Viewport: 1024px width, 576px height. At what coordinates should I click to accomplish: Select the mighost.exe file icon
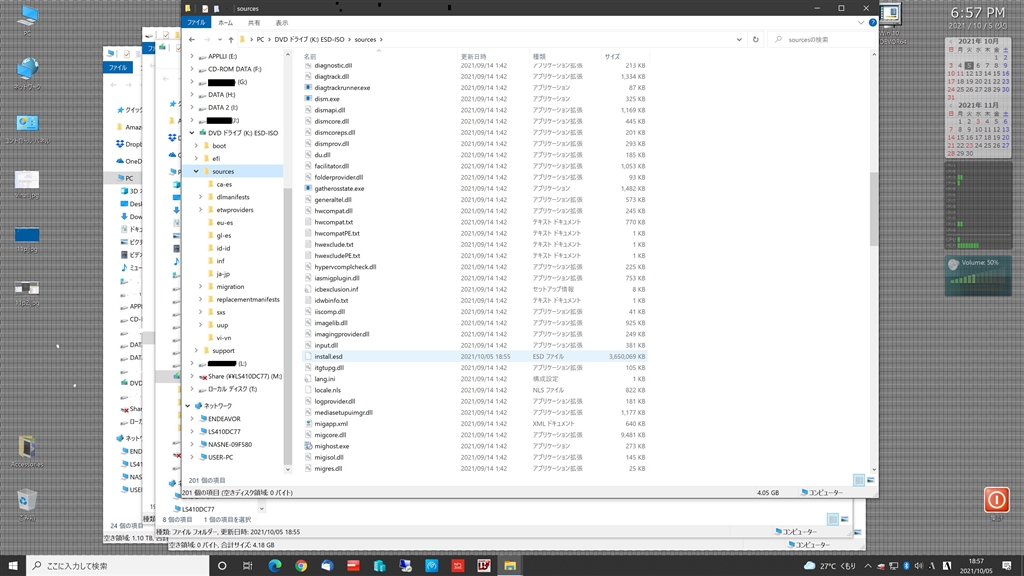pyautogui.click(x=308, y=446)
